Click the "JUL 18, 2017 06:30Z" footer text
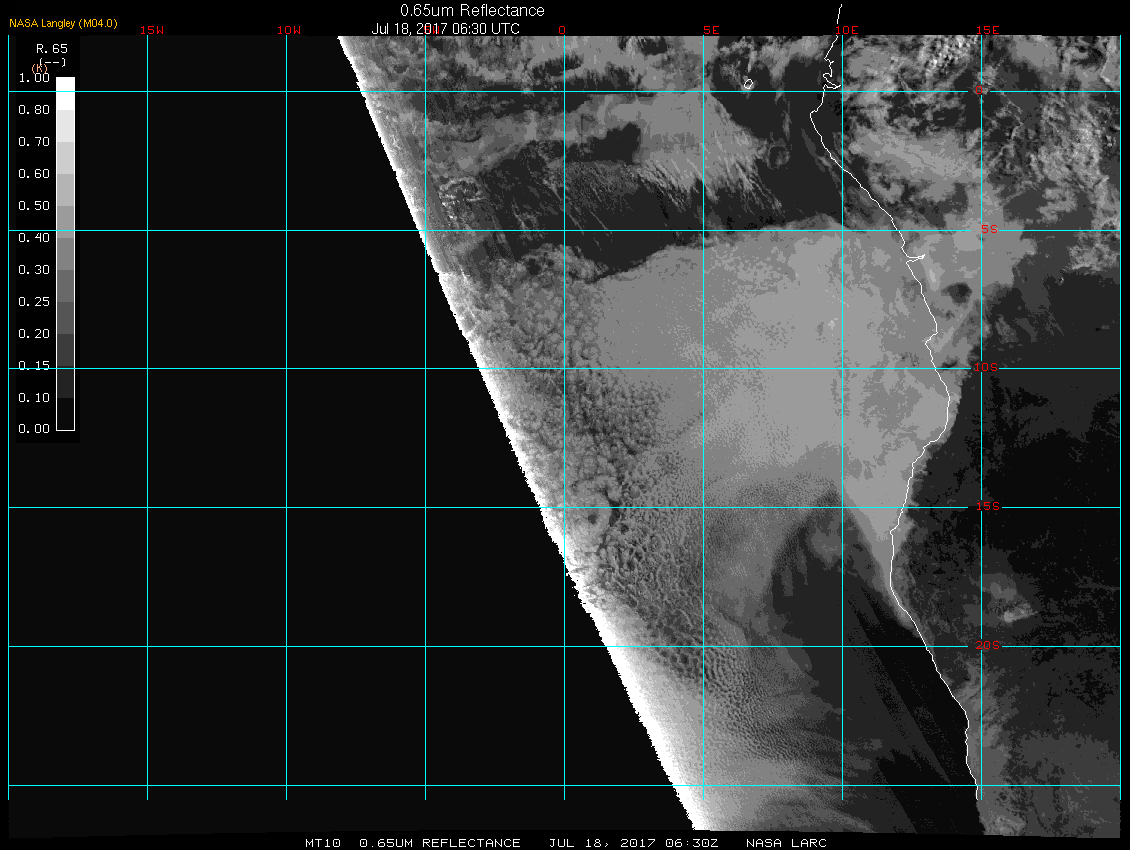1130x850 pixels. 633,843
